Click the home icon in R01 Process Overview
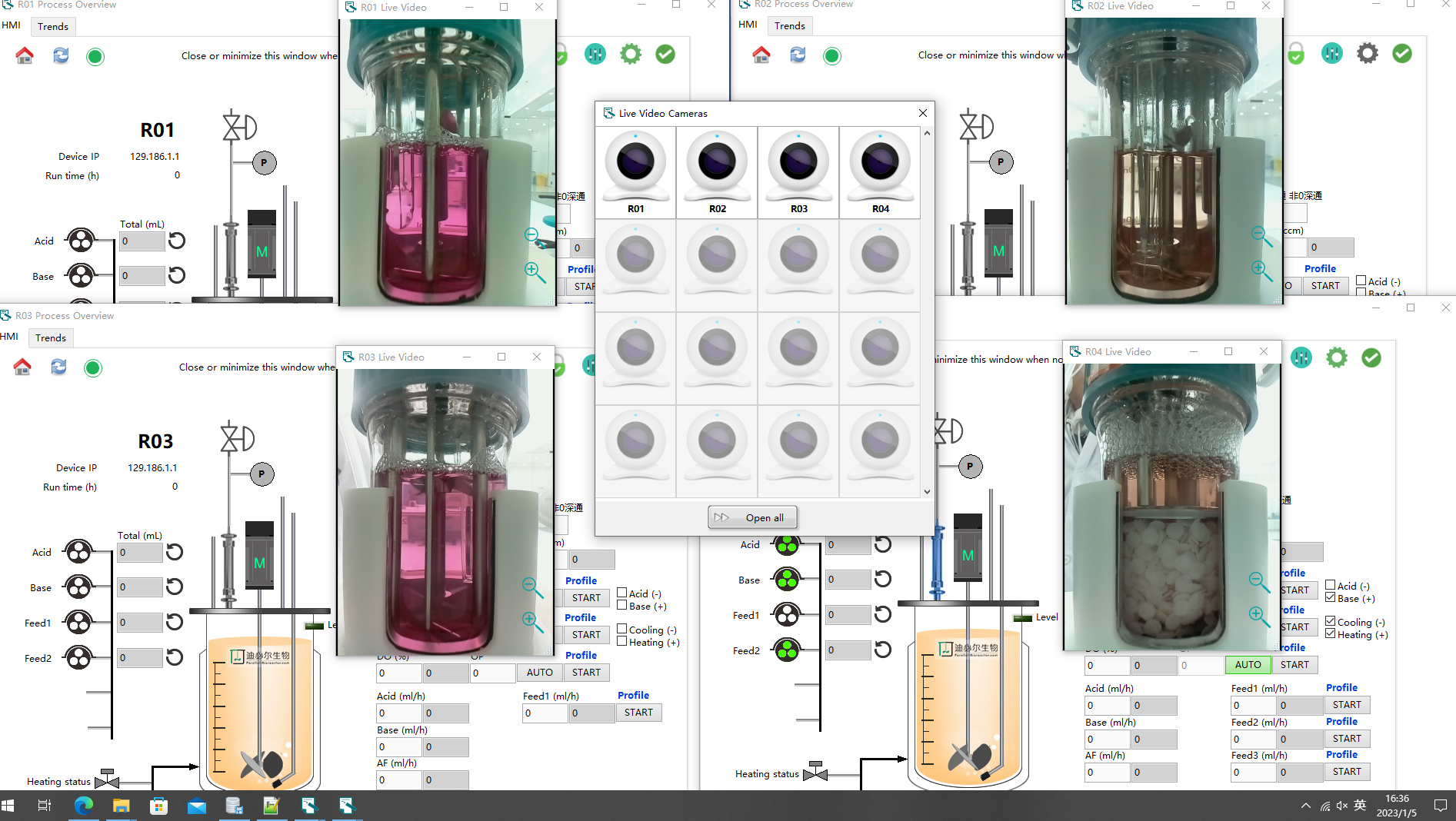Screen dimensions: 1456x821 tap(25, 55)
